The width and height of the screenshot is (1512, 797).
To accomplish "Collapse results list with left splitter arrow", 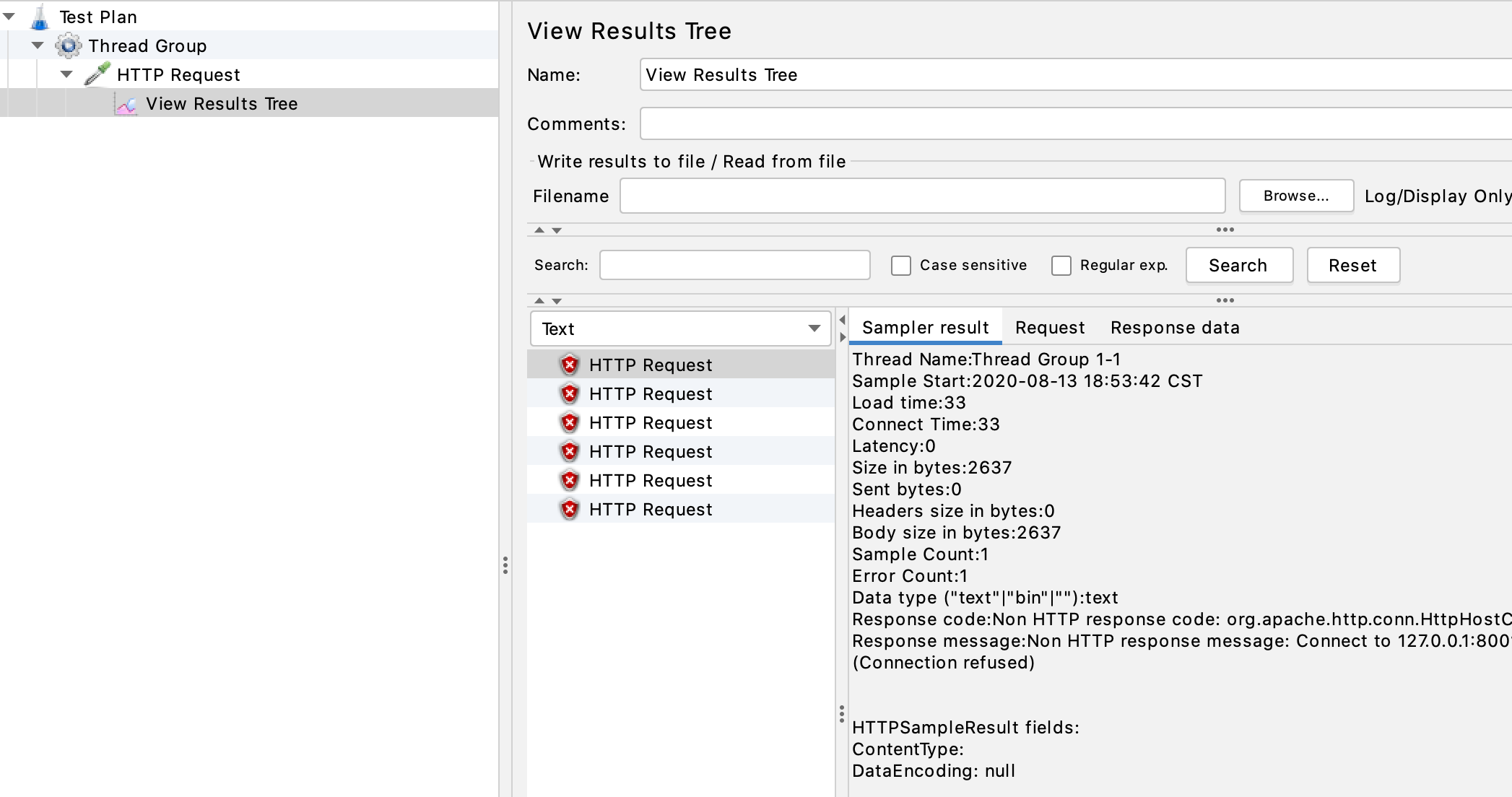I will pyautogui.click(x=842, y=320).
